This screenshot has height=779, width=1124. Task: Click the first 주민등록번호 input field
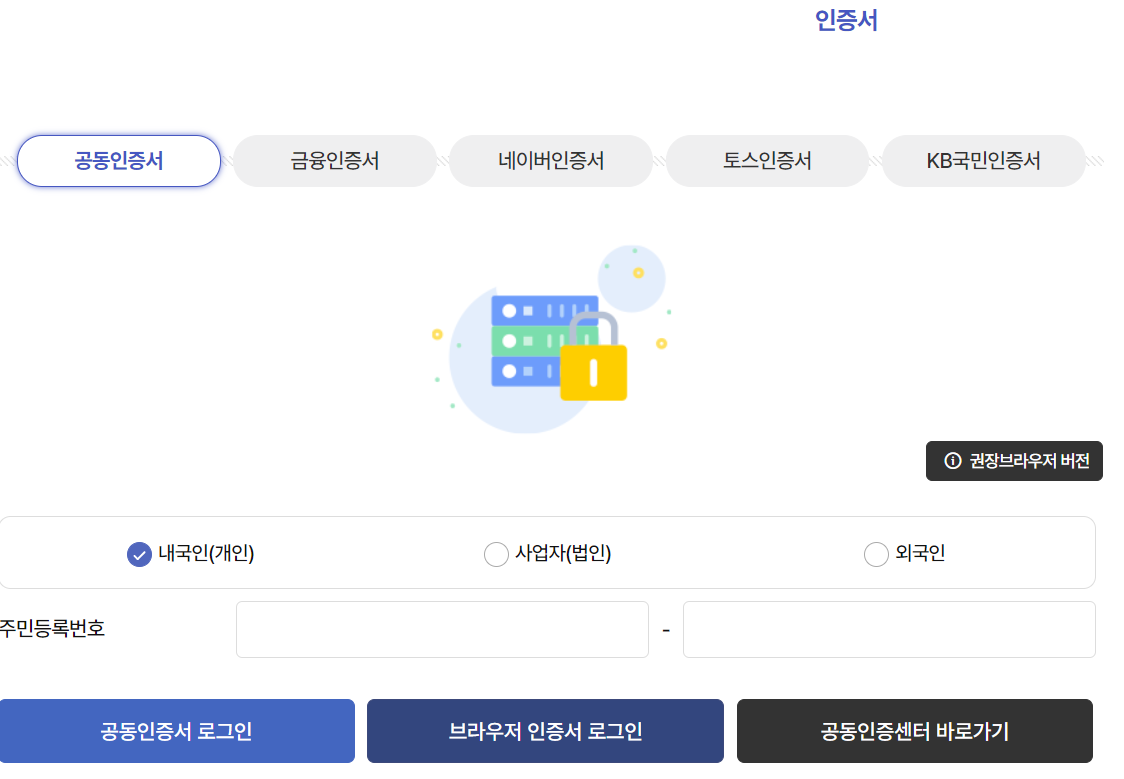tap(442, 629)
